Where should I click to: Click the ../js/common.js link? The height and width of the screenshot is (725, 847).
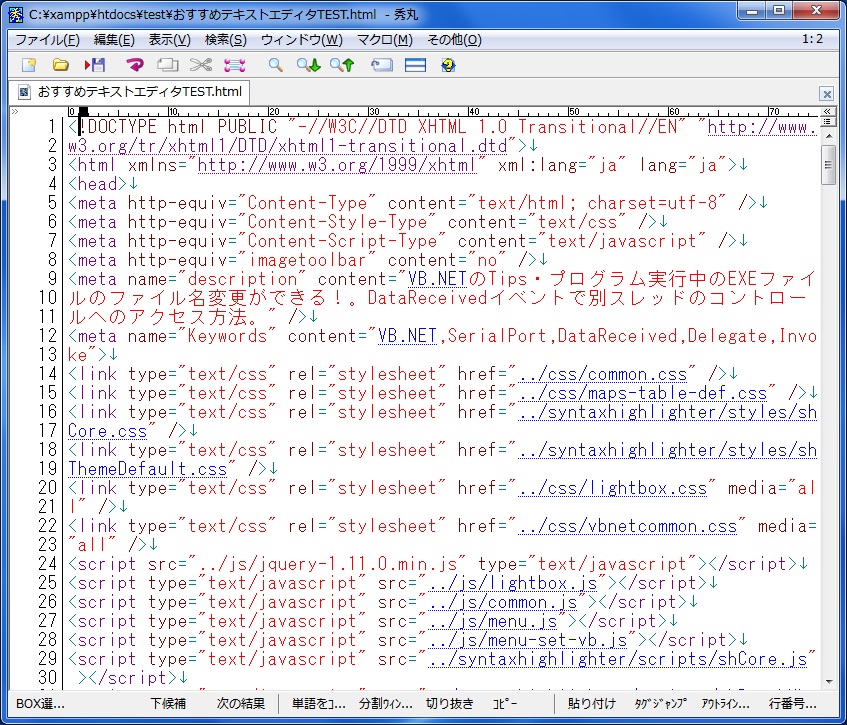(503, 602)
